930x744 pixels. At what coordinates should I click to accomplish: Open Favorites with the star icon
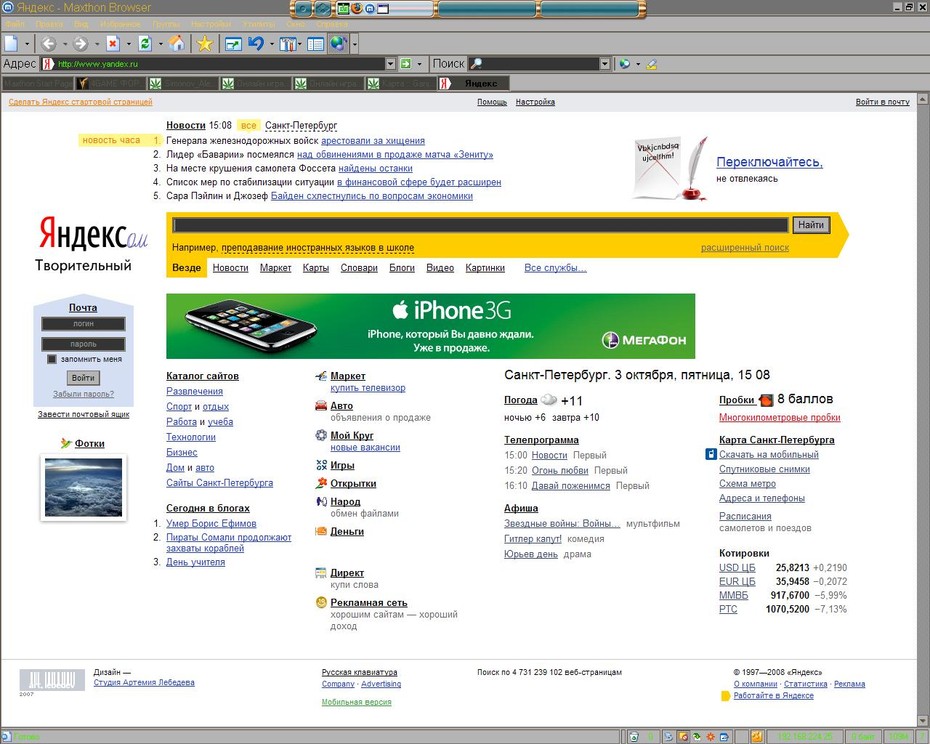(x=205, y=43)
